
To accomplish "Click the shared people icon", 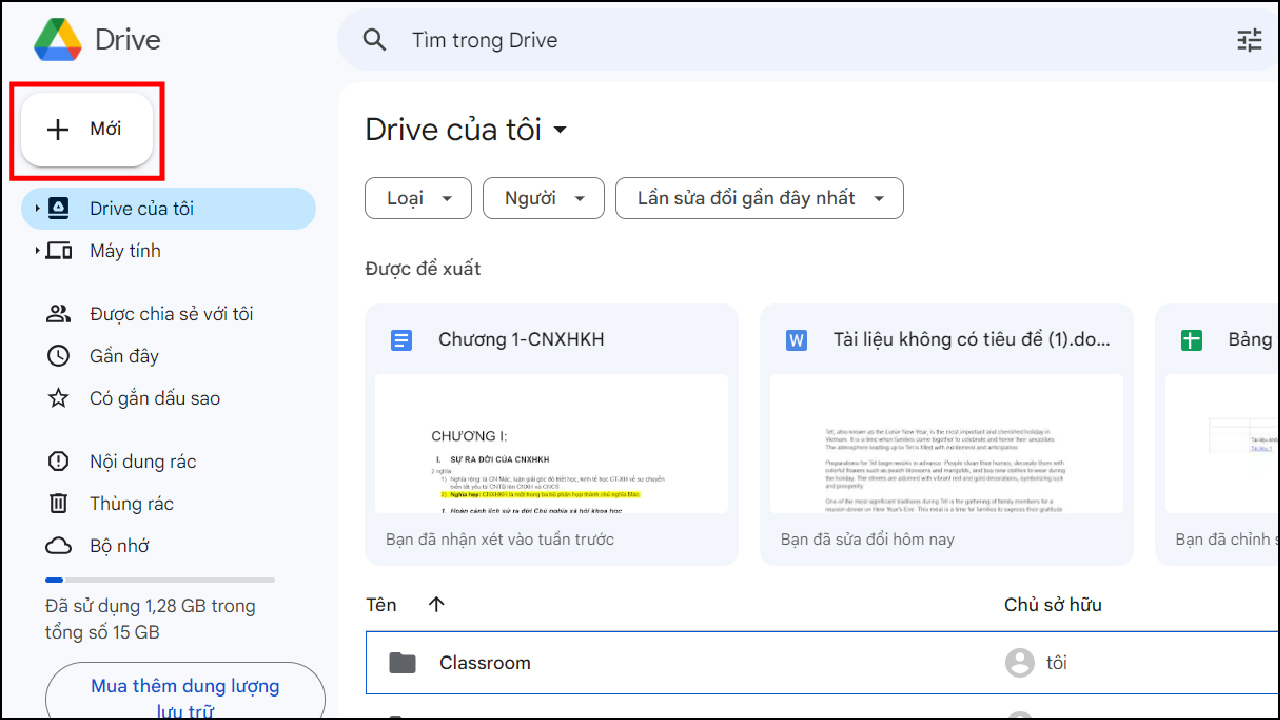I will tap(59, 314).
